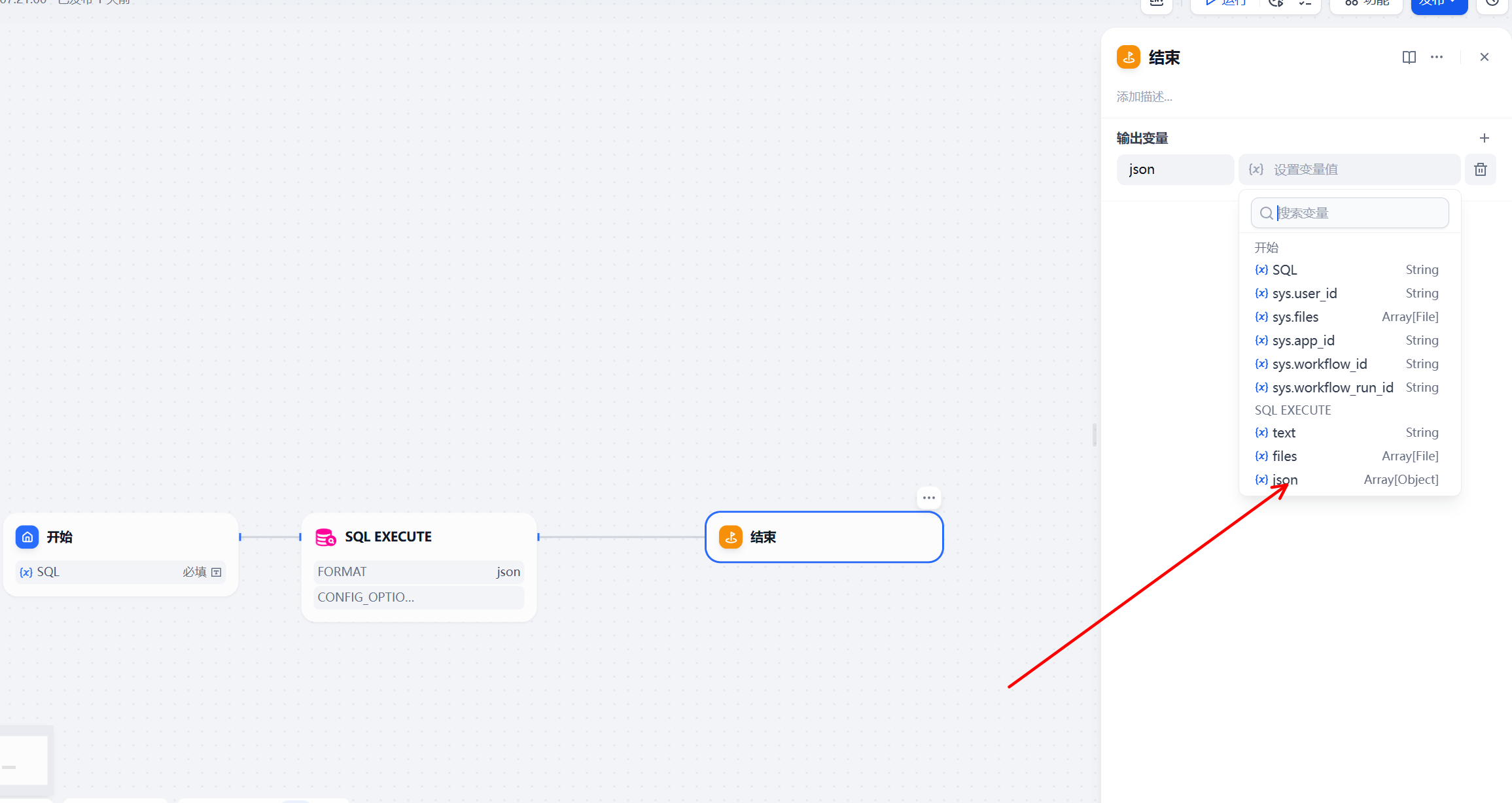
Task: Open three-dot menu above 结束 node
Action: (x=928, y=498)
